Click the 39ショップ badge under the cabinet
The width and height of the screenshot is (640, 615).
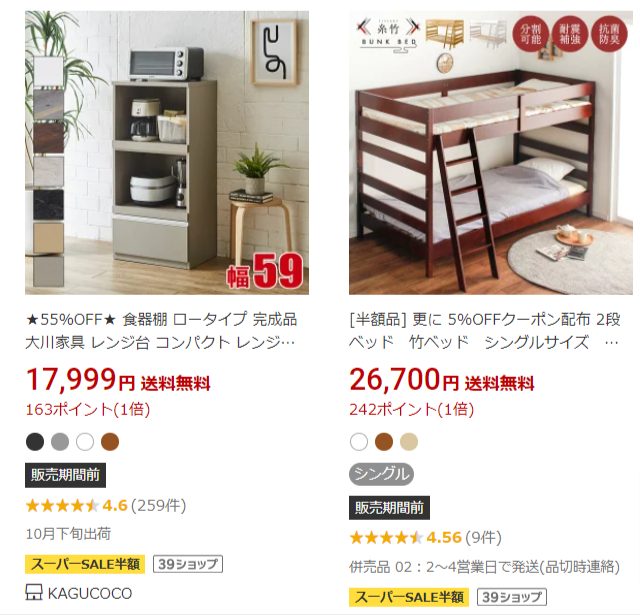click(x=188, y=564)
